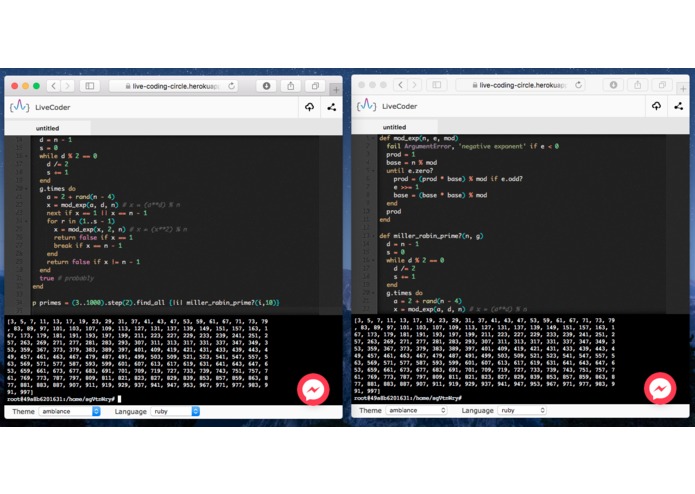Click the back arrow in left Safari window

[54, 86]
